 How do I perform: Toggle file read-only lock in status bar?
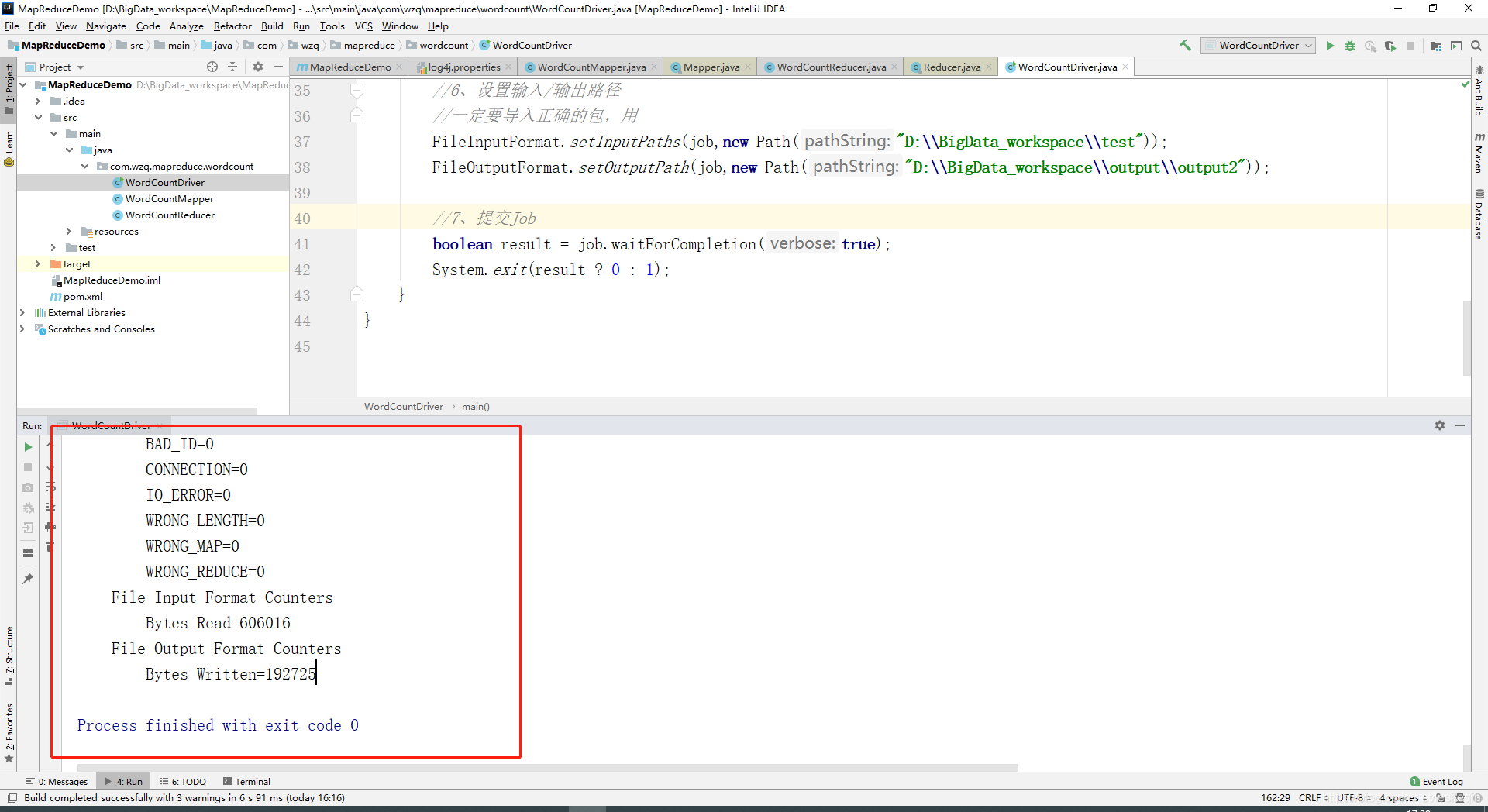pos(1441,798)
